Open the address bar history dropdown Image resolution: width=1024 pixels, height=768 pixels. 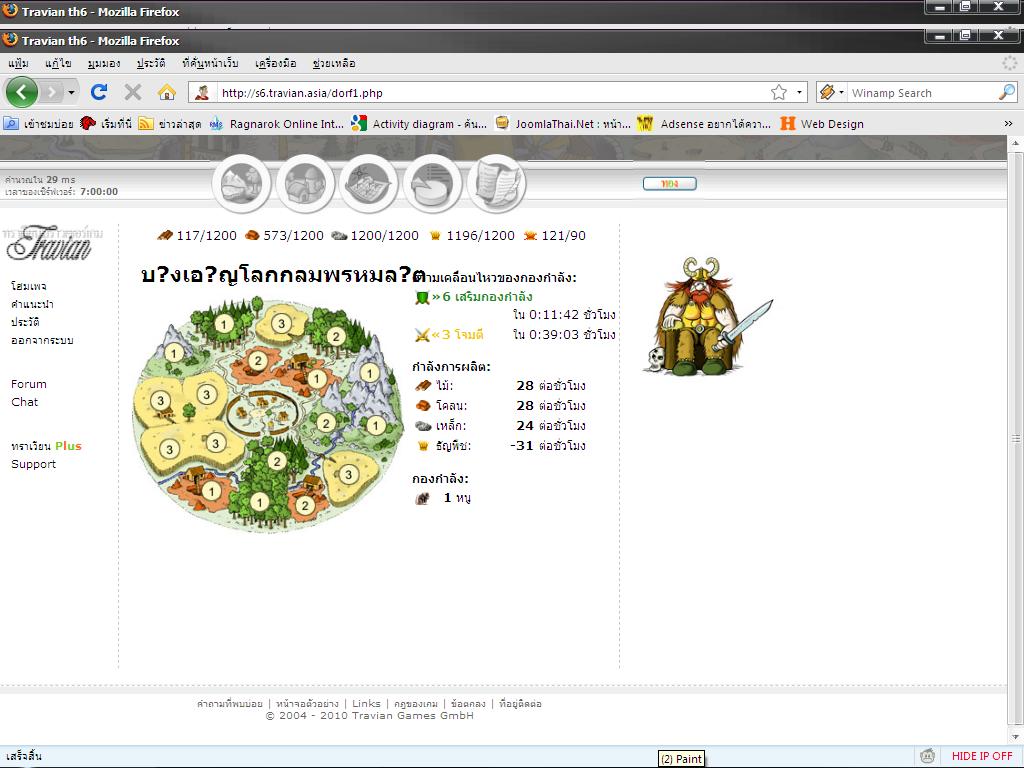point(799,93)
